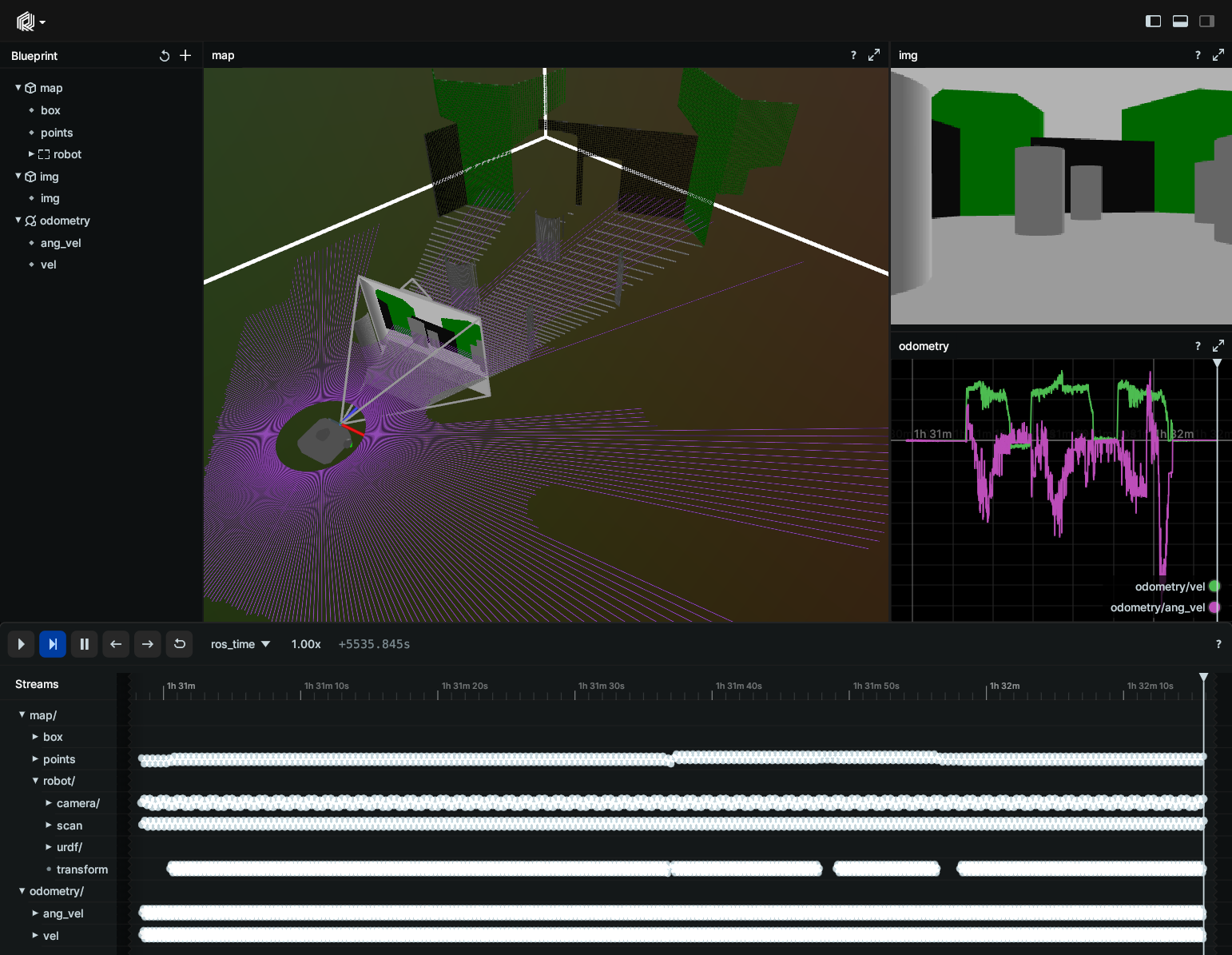Collapse robot/ in Streams
Image resolution: width=1232 pixels, height=955 pixels.
(x=35, y=780)
